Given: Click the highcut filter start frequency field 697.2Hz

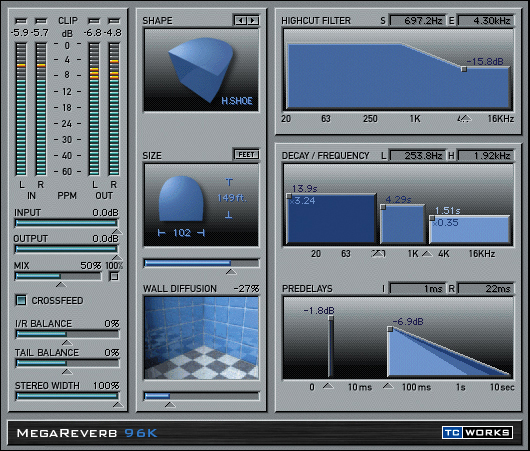Looking at the screenshot, I should (x=417, y=21).
